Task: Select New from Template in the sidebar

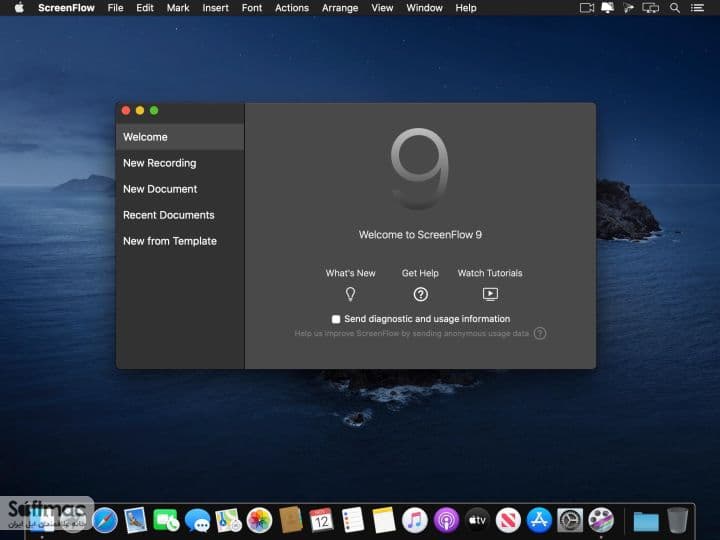Action: point(180,241)
